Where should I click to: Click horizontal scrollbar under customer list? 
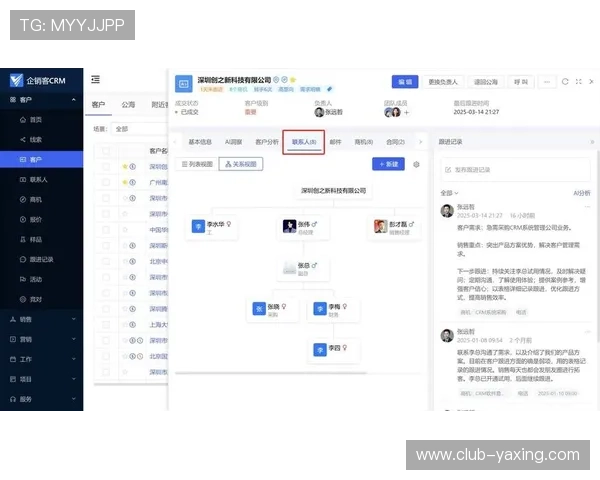[x=130, y=384]
